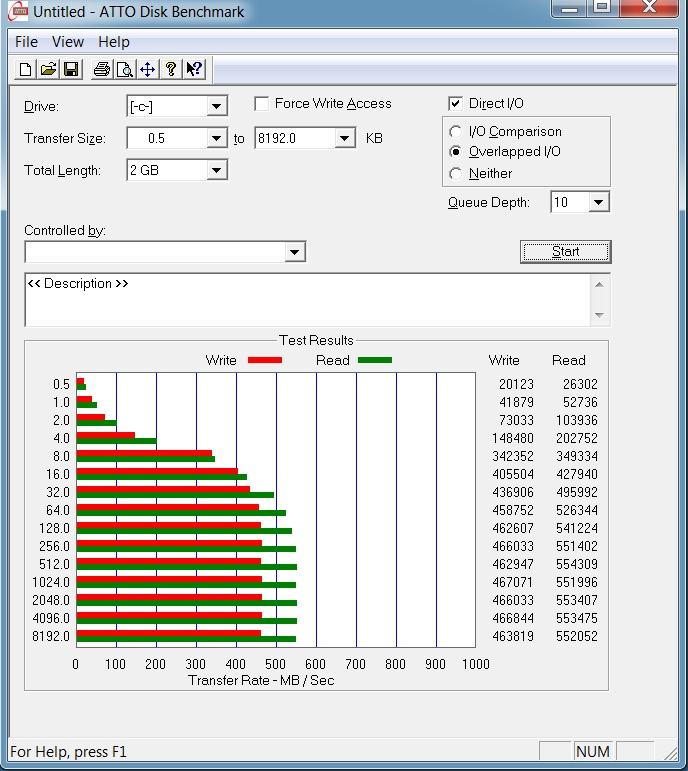This screenshot has height=771, width=688.
Task: Choose the Neither radio option
Action: 456,174
